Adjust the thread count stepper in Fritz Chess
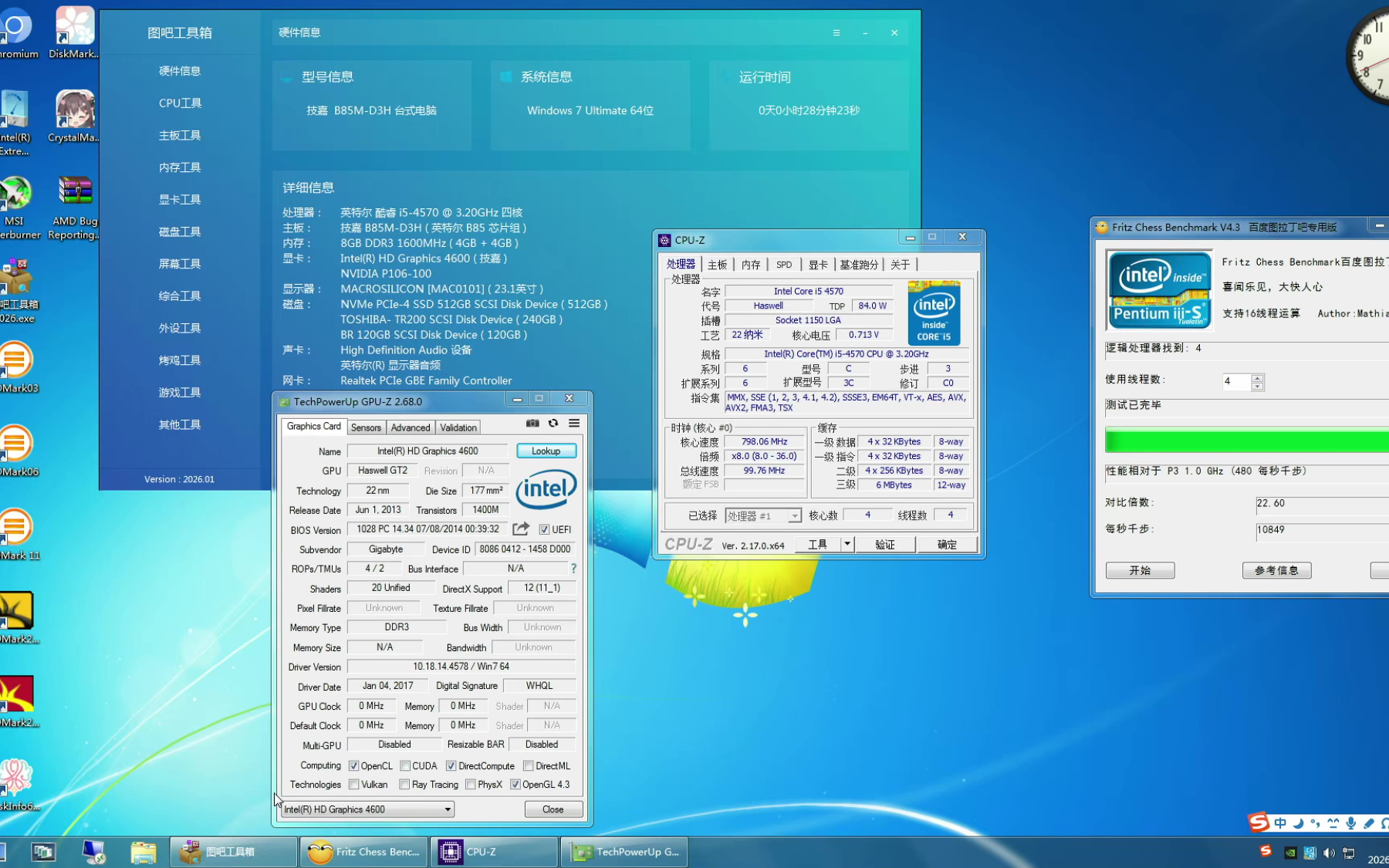The image size is (1389, 868). (x=1257, y=382)
